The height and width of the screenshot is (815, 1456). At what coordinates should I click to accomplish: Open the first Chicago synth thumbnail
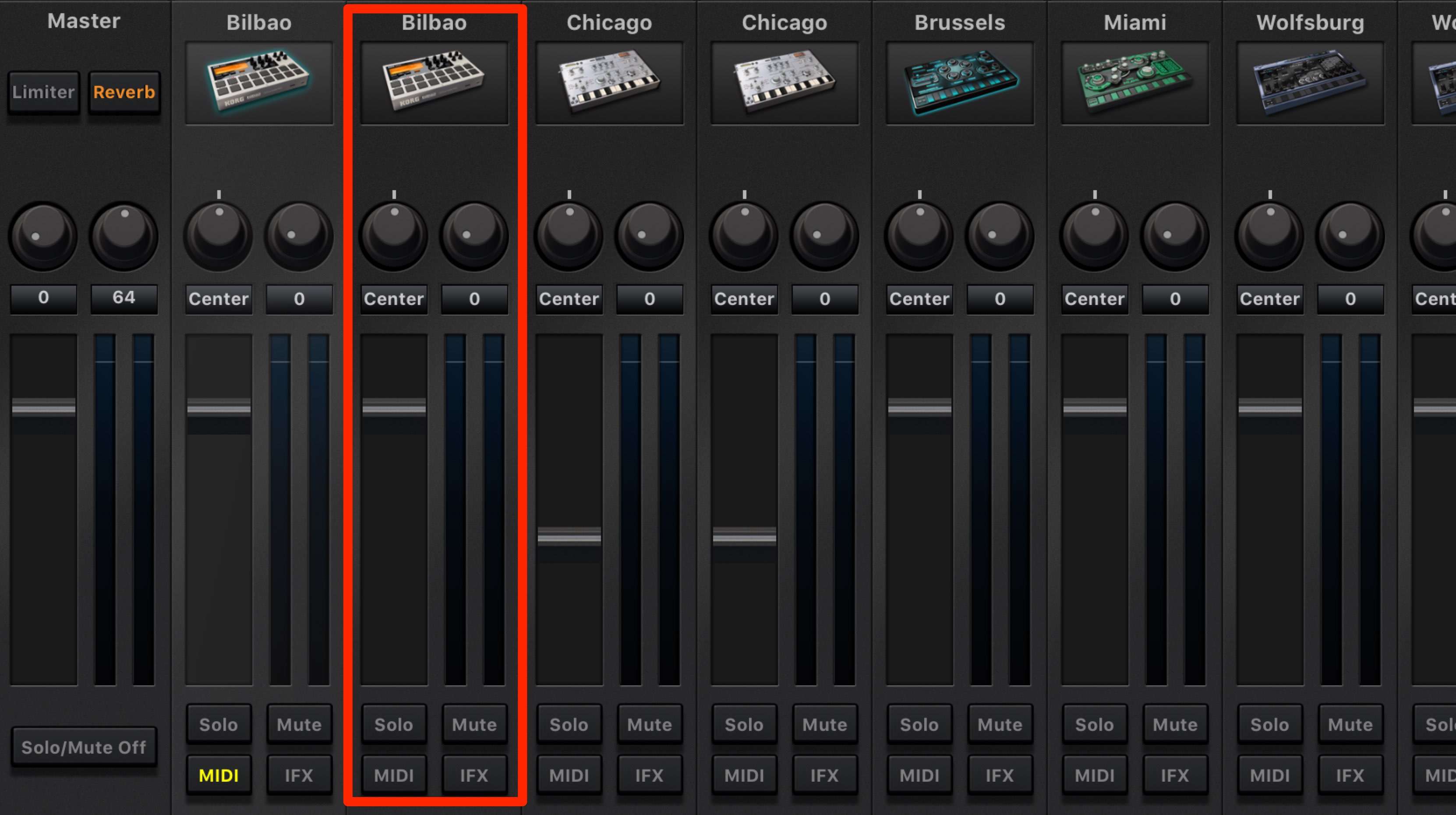coord(609,82)
